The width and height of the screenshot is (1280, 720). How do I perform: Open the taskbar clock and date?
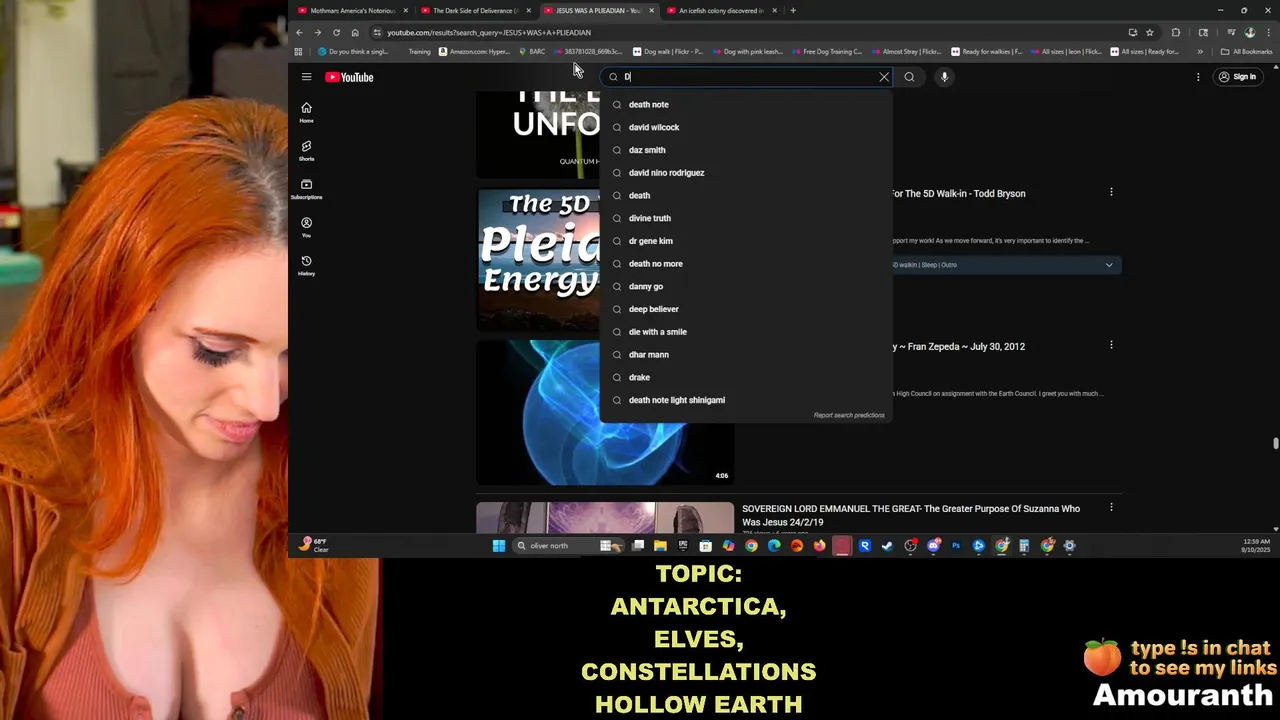coord(1257,546)
